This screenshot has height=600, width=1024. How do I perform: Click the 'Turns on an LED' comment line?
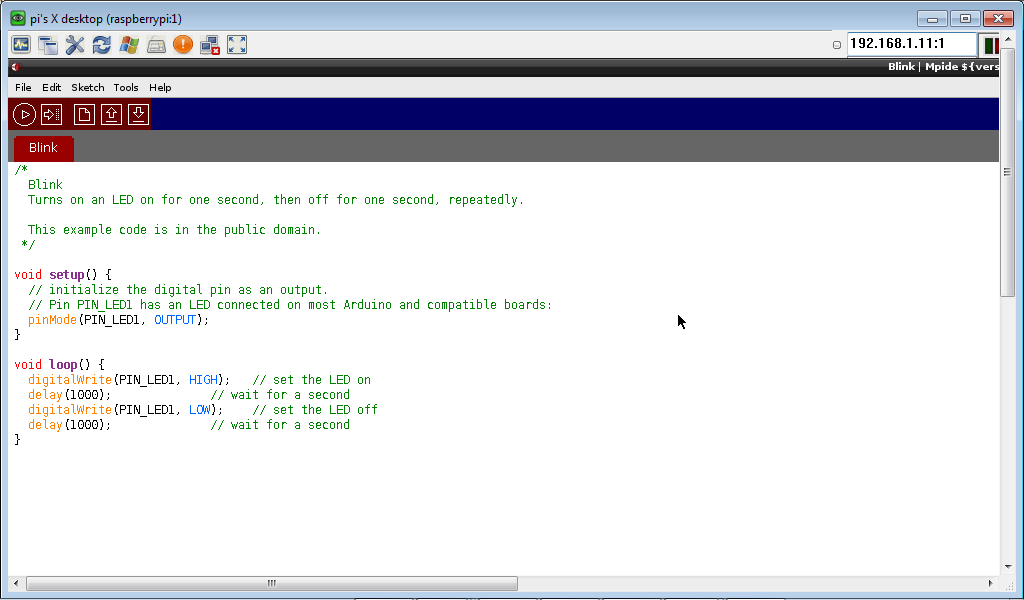coord(276,200)
